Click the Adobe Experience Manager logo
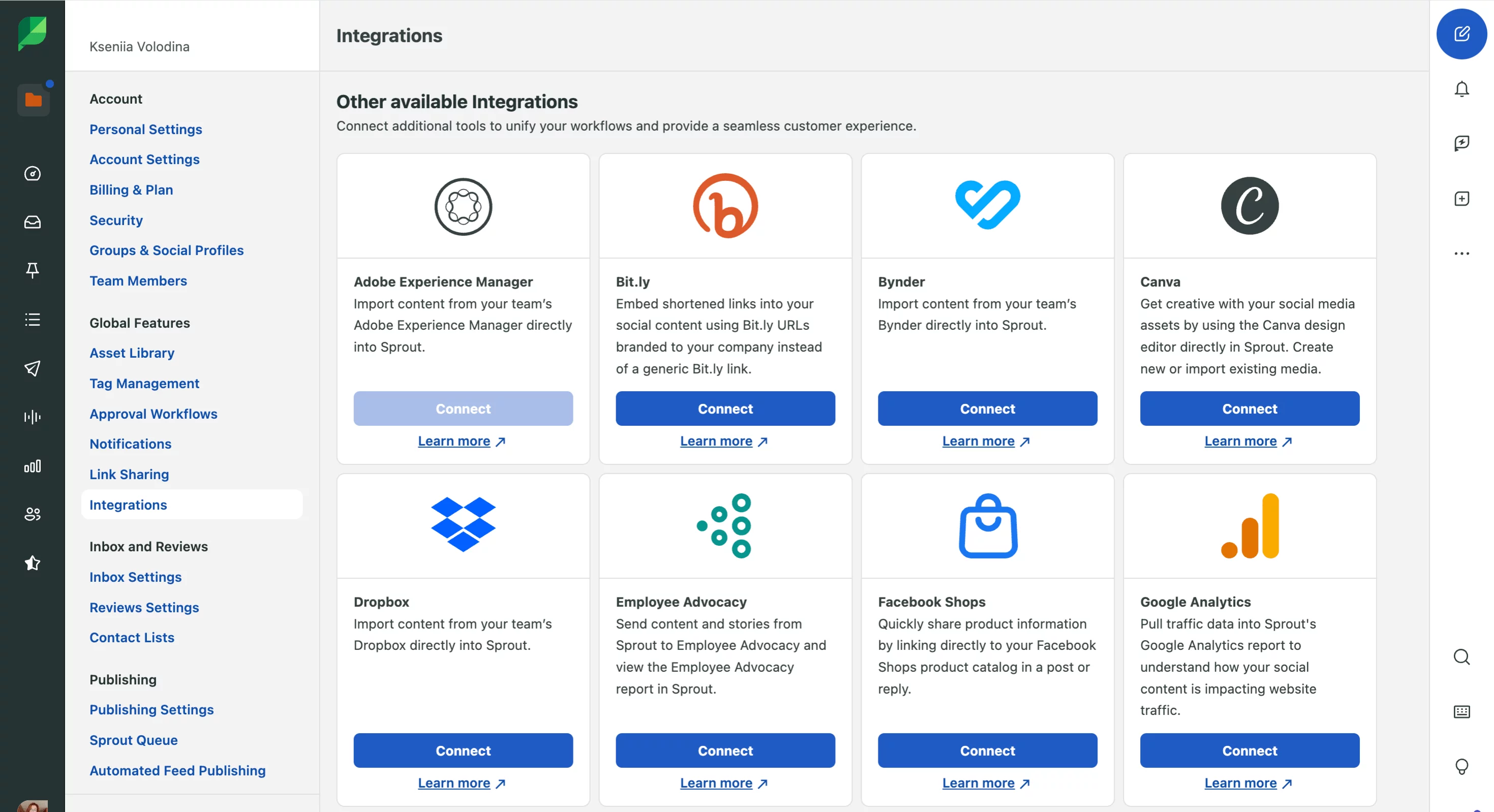Image resolution: width=1494 pixels, height=812 pixels. click(464, 206)
